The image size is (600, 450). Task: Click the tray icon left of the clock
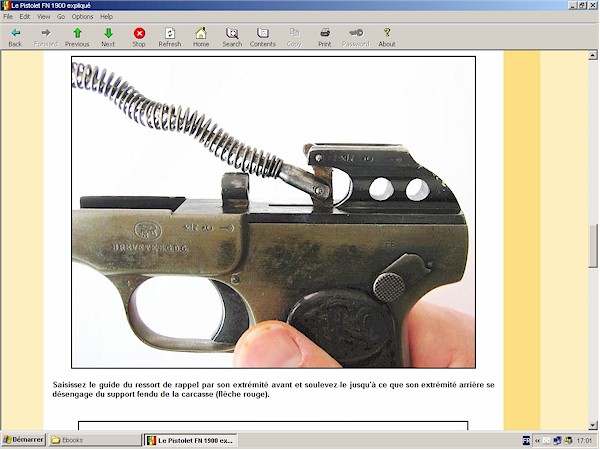point(568,441)
